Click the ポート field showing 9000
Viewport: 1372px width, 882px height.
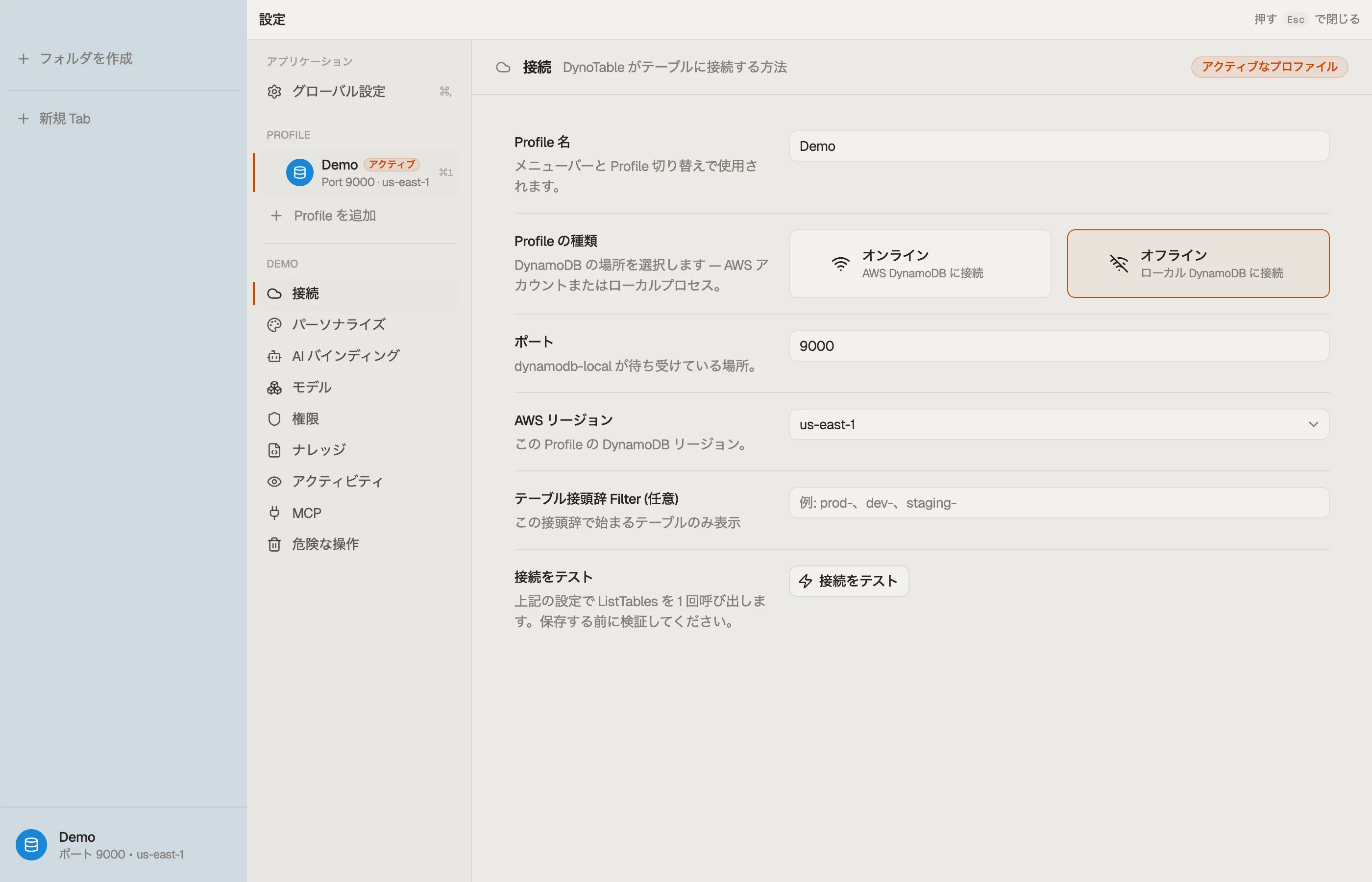pos(1059,346)
